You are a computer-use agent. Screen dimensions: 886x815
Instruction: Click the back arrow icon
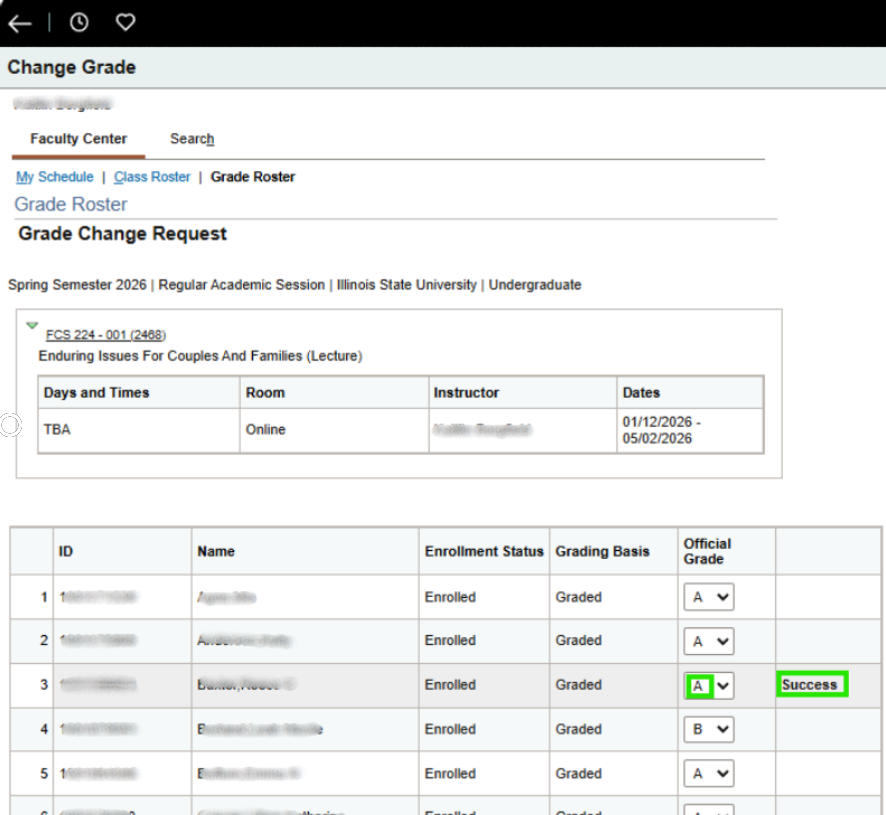pyautogui.click(x=20, y=23)
